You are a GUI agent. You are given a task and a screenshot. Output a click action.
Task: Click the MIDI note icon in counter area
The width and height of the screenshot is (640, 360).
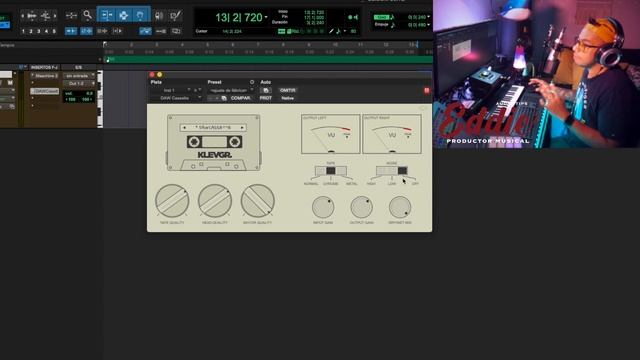coord(338,31)
